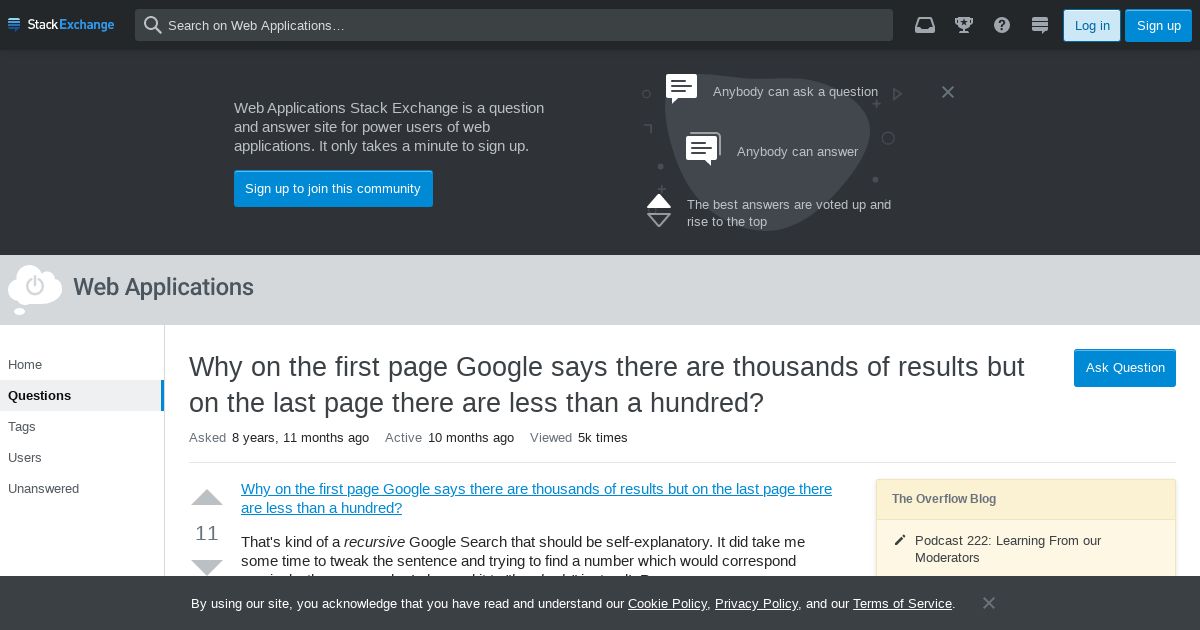The image size is (1200, 630).
Task: Upvote the question with up arrow
Action: click(207, 498)
